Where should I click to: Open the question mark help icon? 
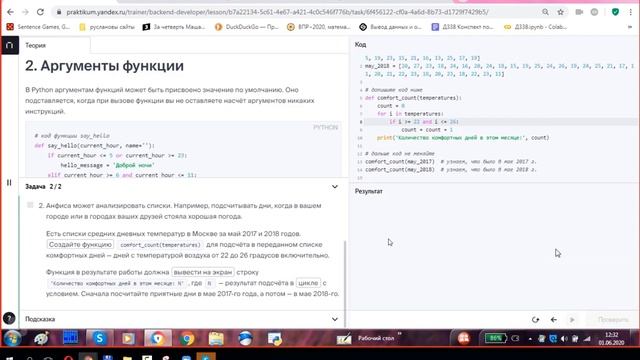pos(9,318)
